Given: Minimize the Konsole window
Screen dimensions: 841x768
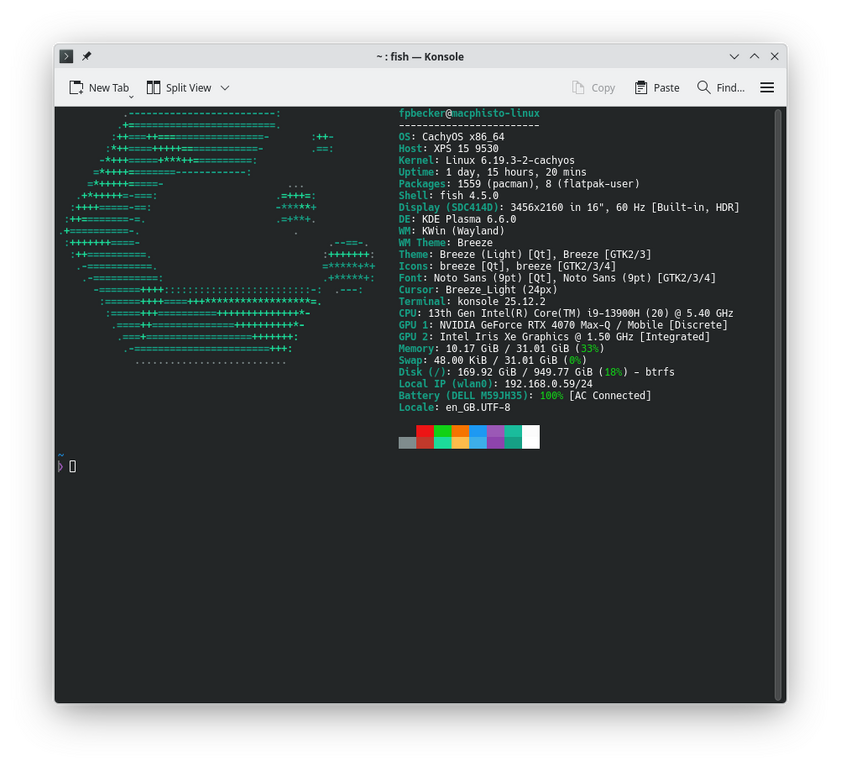Looking at the screenshot, I should (x=734, y=56).
